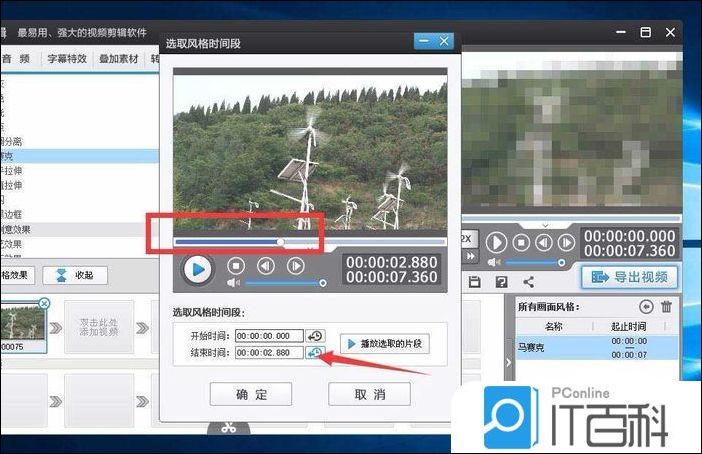Click 双击此处添加视频 placeholder
Image resolution: width=702 pixels, height=454 pixels.
click(98, 327)
